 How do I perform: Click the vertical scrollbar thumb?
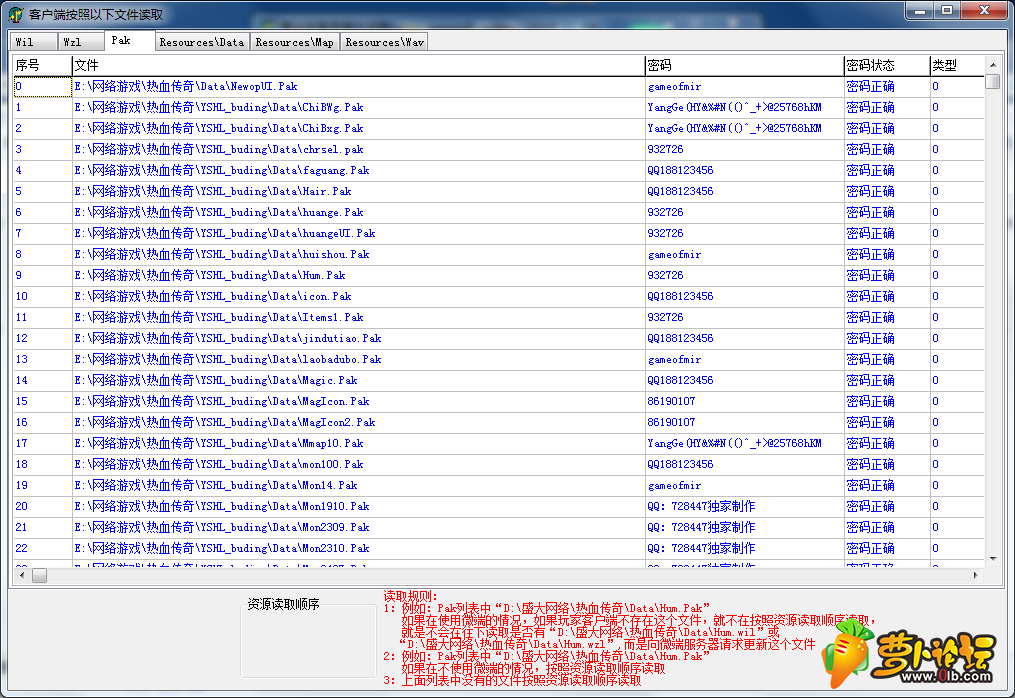tap(993, 82)
